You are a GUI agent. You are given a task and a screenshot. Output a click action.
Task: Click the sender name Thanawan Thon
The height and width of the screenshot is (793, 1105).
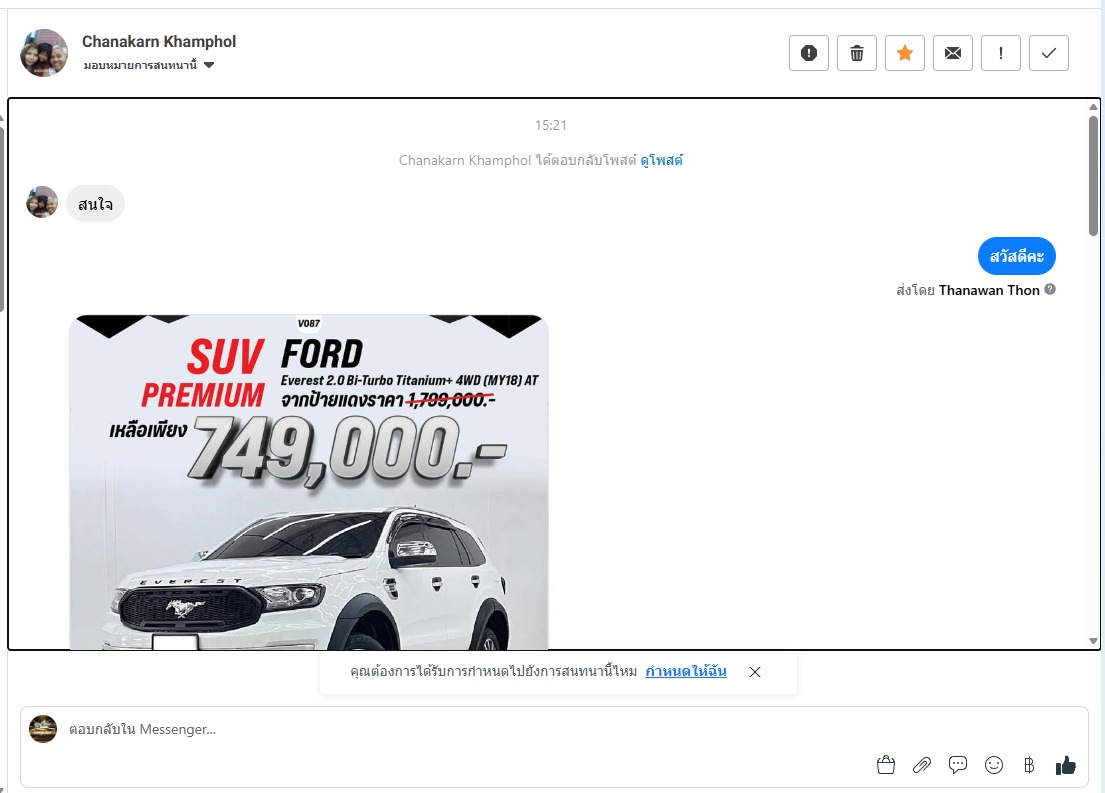989,290
